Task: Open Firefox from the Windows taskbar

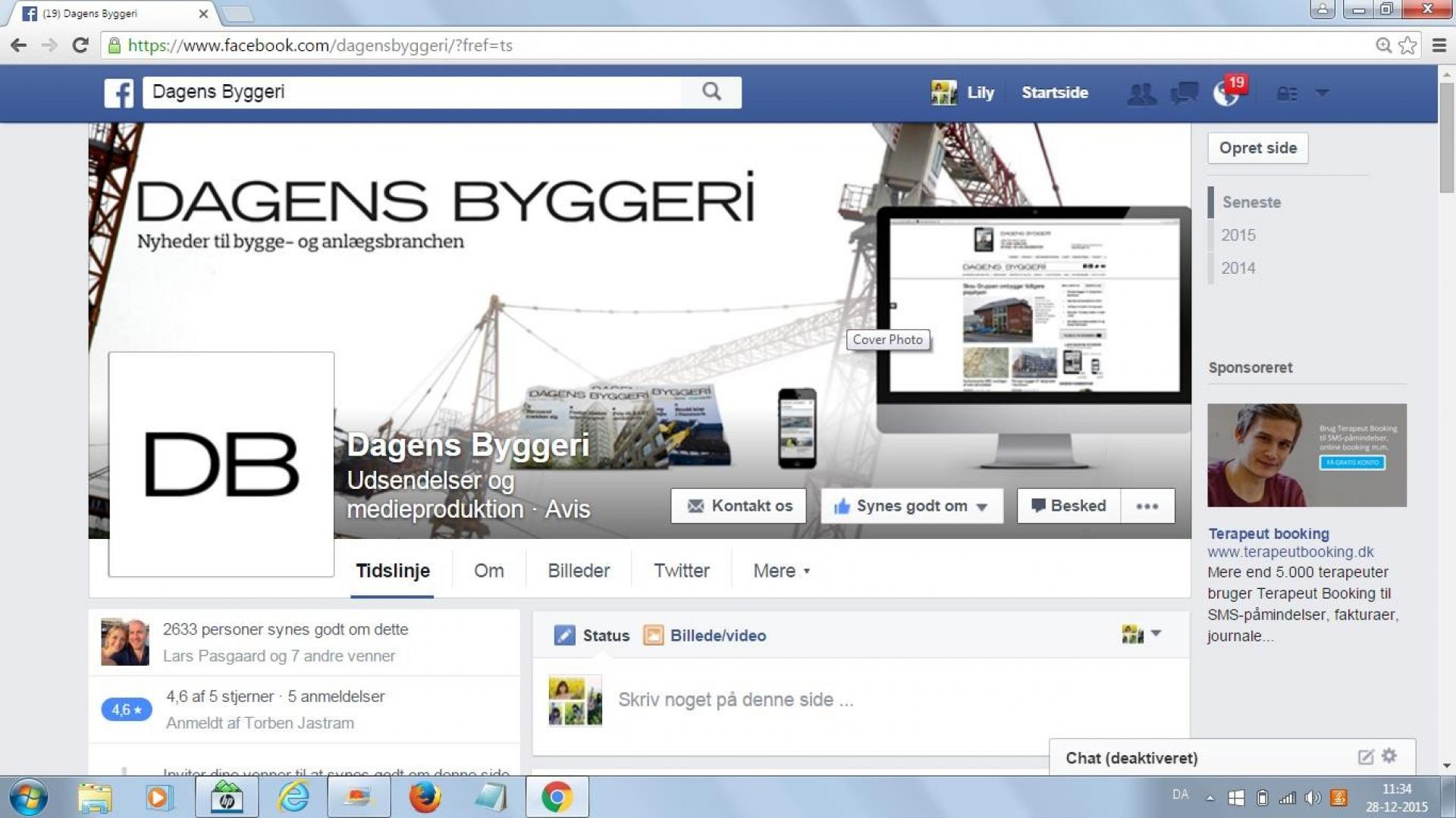Action: tap(425, 797)
